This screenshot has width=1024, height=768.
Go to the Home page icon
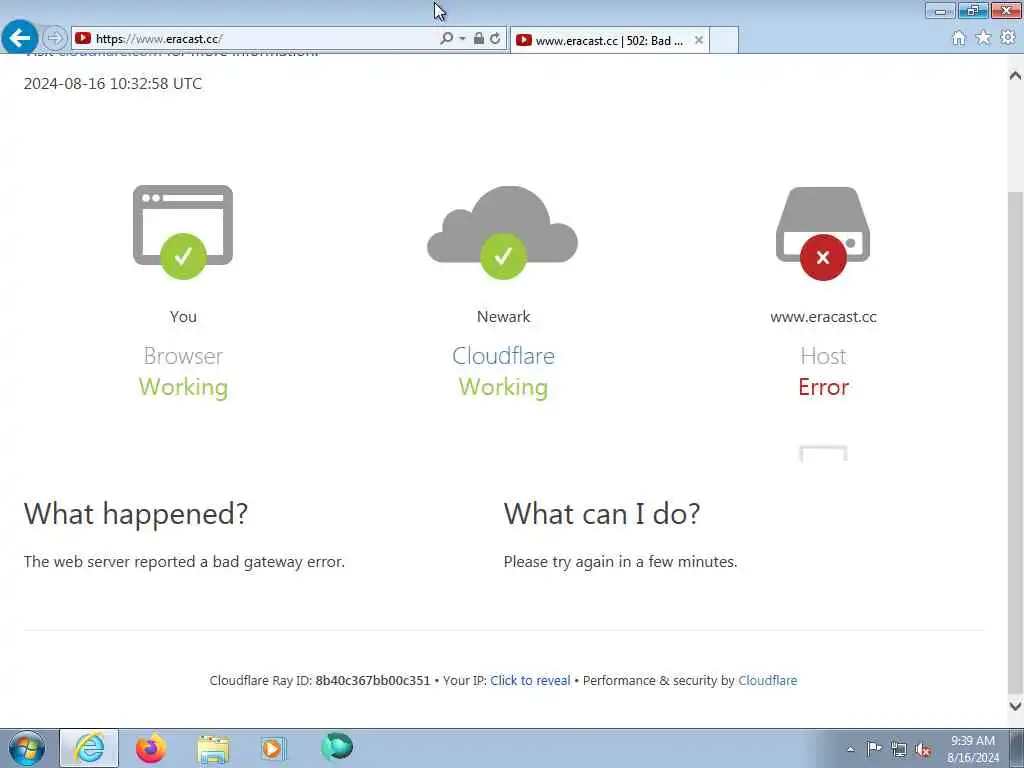959,38
